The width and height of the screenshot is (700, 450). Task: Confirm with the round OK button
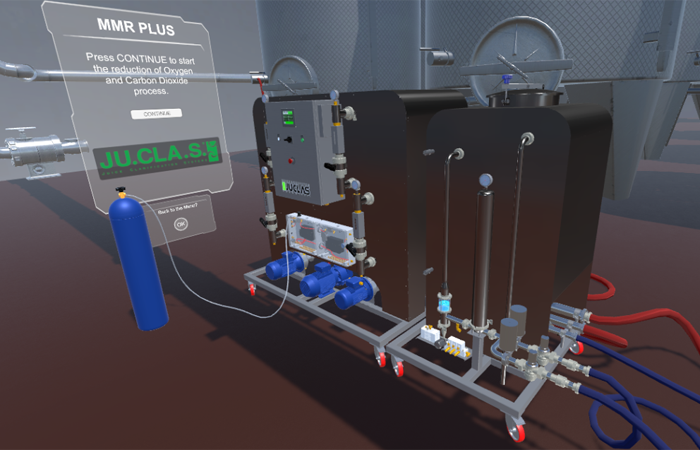pyautogui.click(x=180, y=224)
